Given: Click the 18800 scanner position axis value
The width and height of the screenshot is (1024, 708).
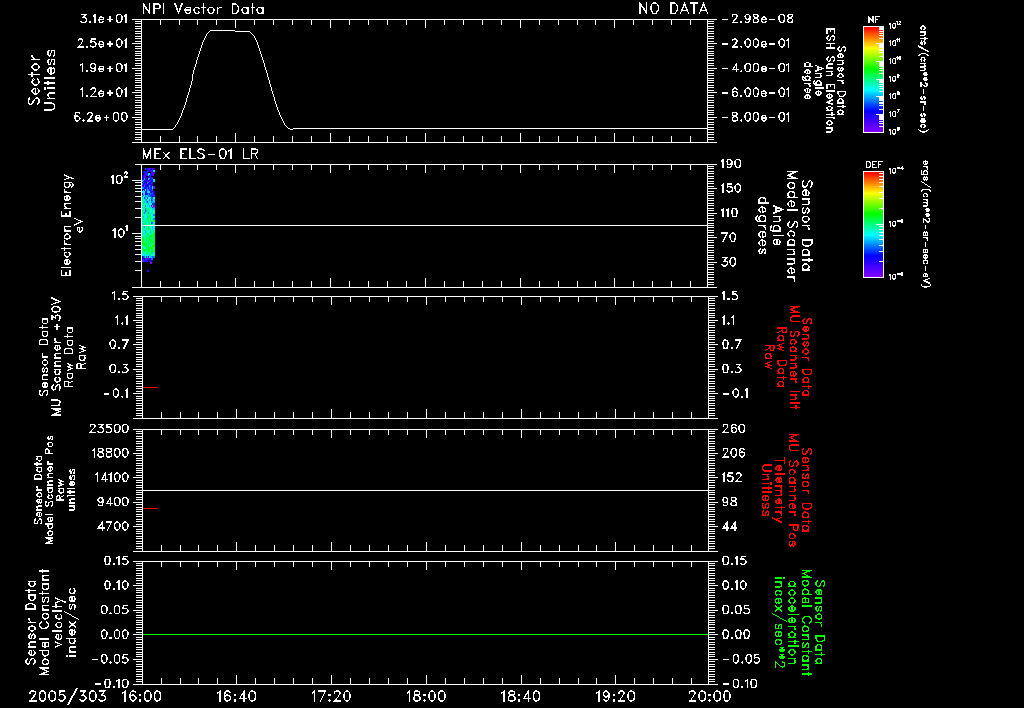Looking at the screenshot, I should click(x=110, y=453).
